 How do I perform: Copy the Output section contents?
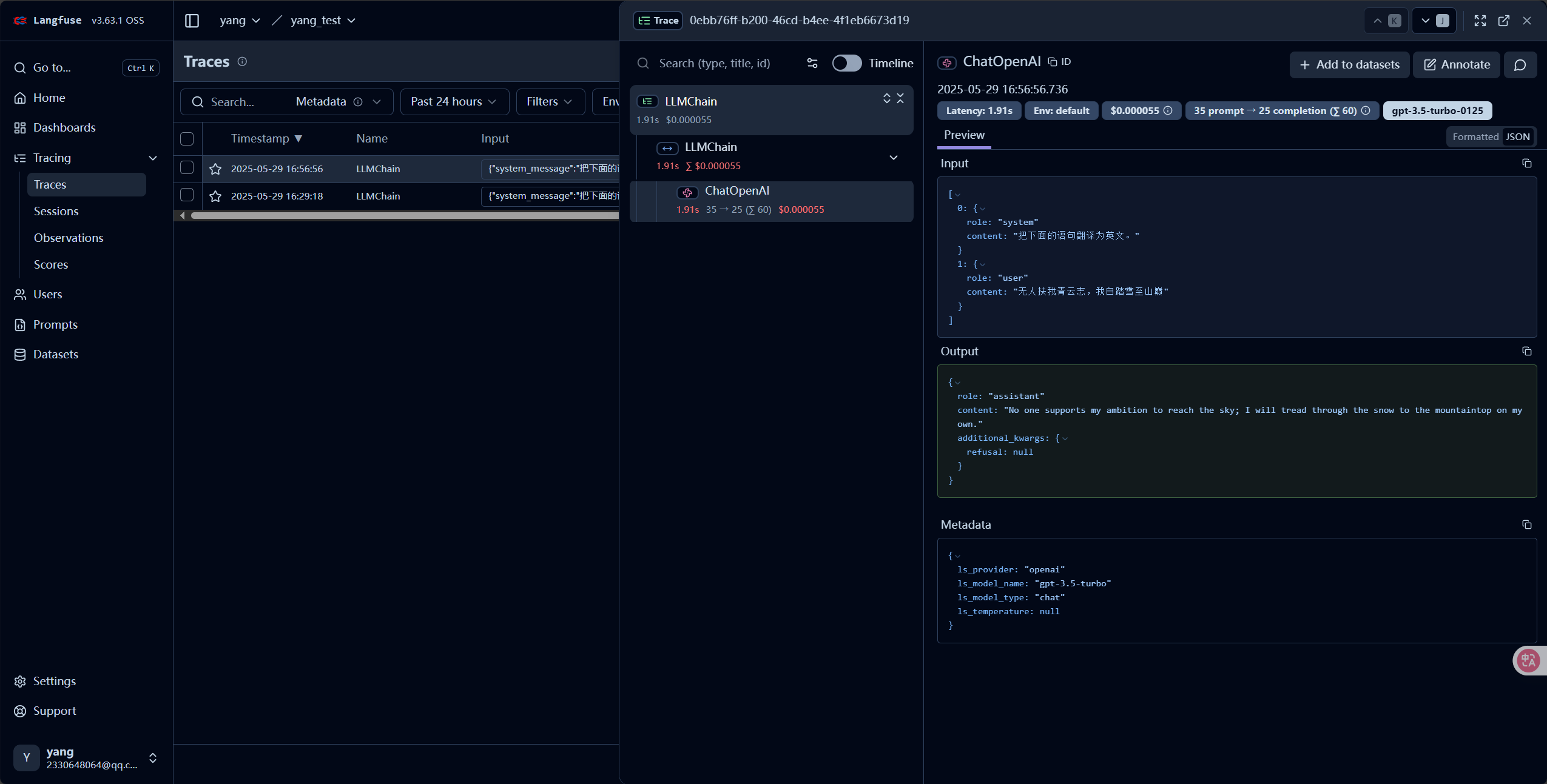[1526, 352]
